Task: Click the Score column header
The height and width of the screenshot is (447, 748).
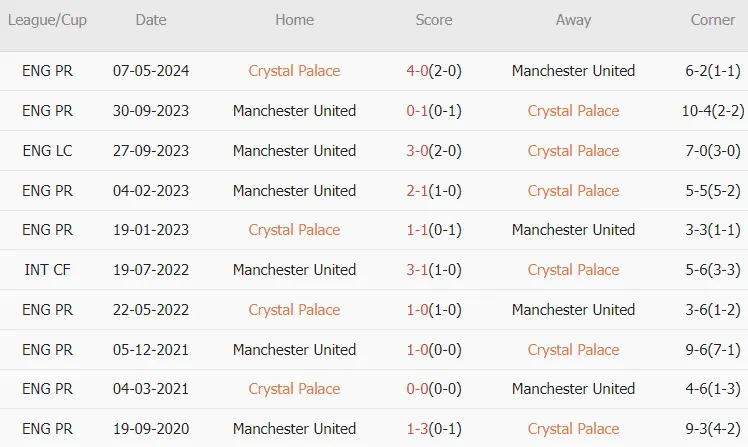Action: [434, 20]
